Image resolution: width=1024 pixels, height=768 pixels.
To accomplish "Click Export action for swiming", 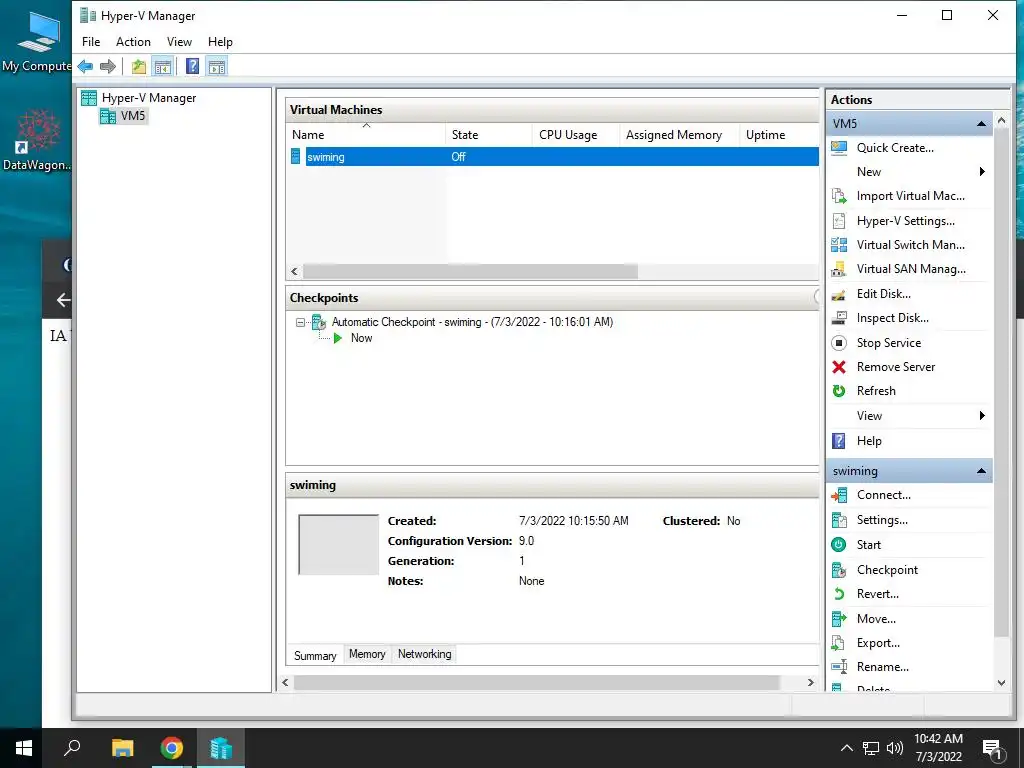I will click(x=878, y=643).
